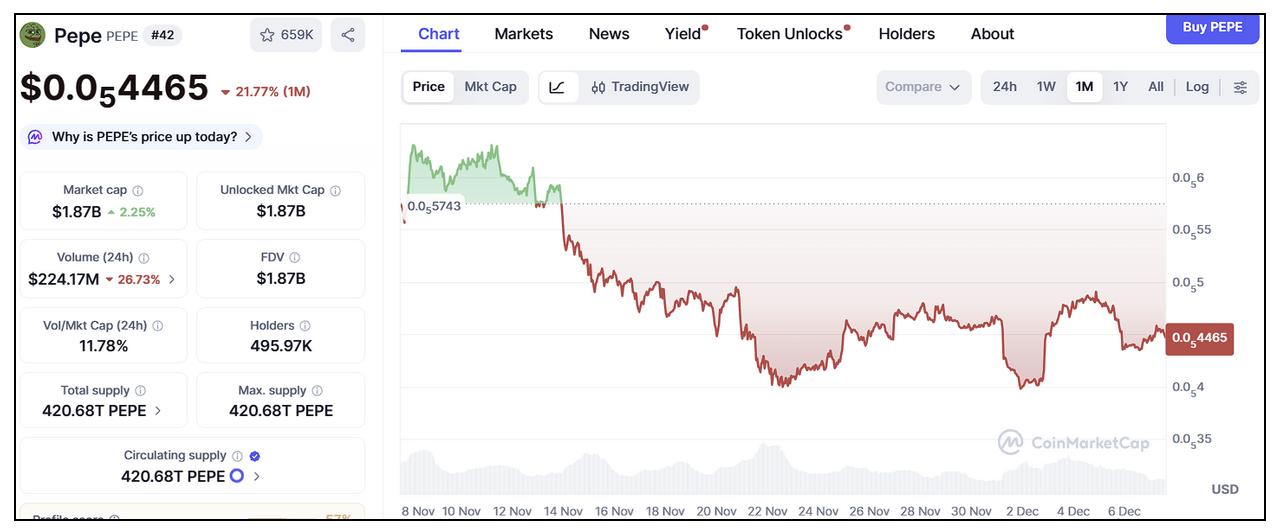The image size is (1275, 530).
Task: Click the Buy PEPE button
Action: coord(1212,28)
